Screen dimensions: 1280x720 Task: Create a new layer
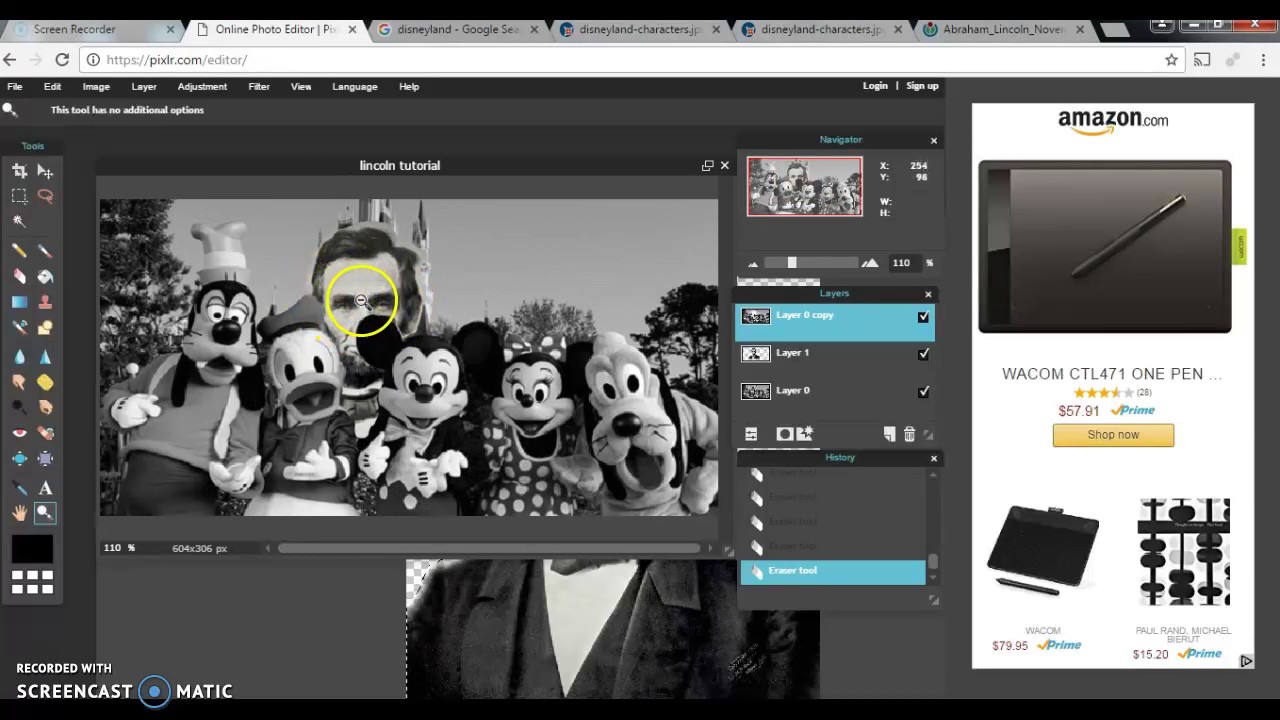coord(889,434)
